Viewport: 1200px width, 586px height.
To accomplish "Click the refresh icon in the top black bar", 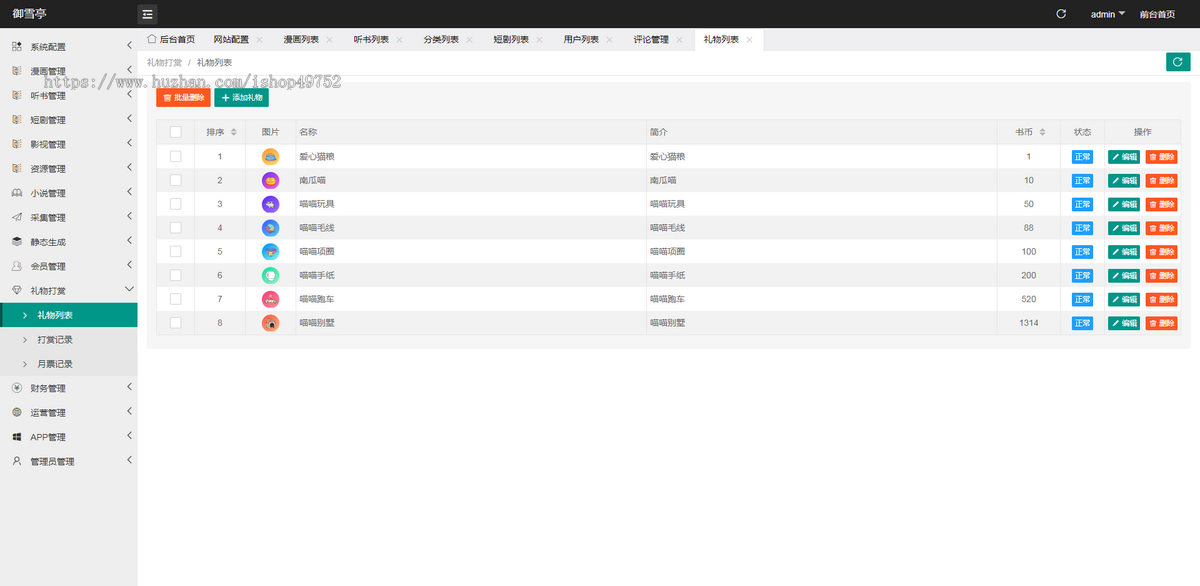I will (x=1061, y=14).
